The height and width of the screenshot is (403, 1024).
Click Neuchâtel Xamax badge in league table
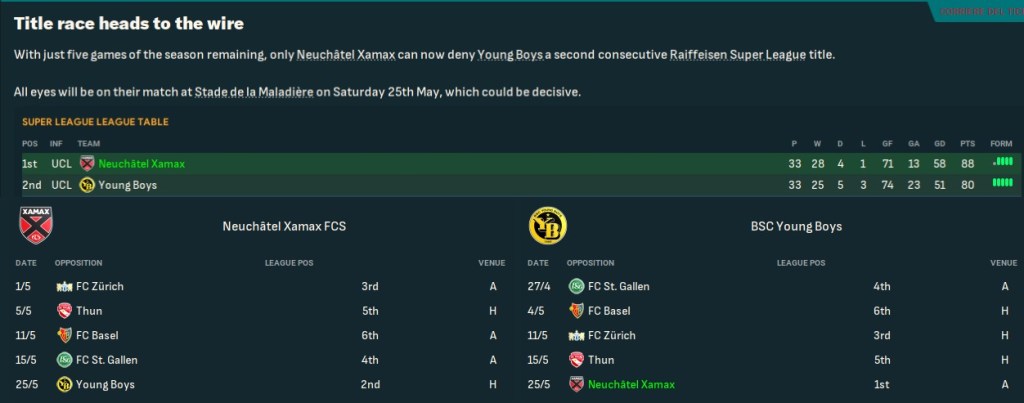86,164
